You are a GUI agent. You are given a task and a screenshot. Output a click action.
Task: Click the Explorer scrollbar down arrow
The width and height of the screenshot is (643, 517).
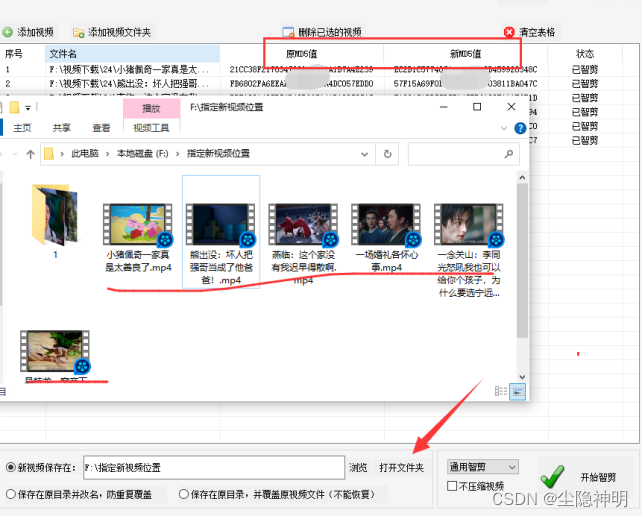(x=522, y=377)
